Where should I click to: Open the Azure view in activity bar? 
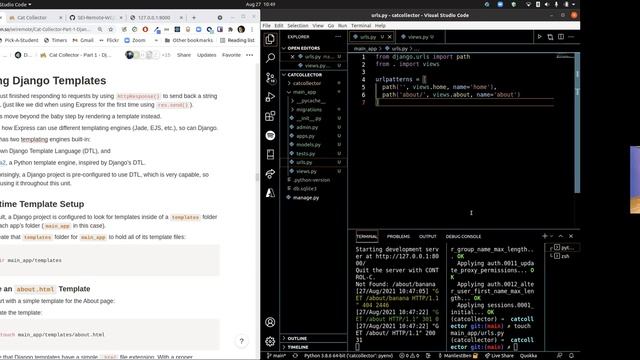point(270,193)
